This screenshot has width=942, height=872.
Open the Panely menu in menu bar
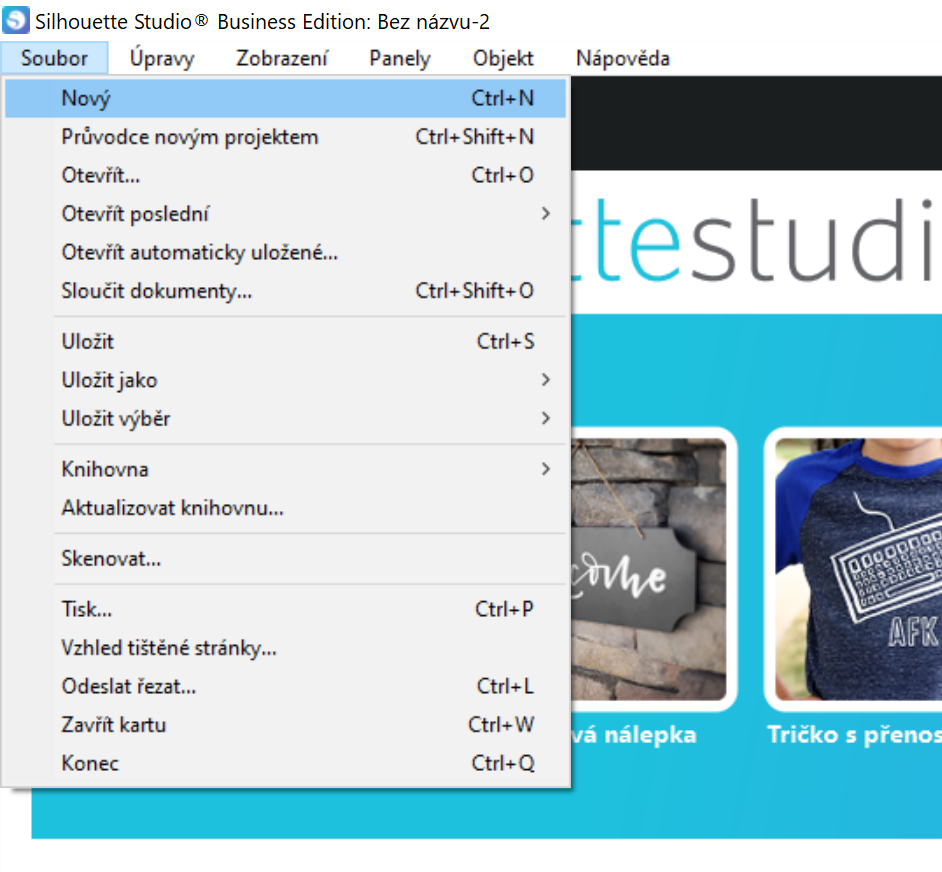pyautogui.click(x=399, y=59)
